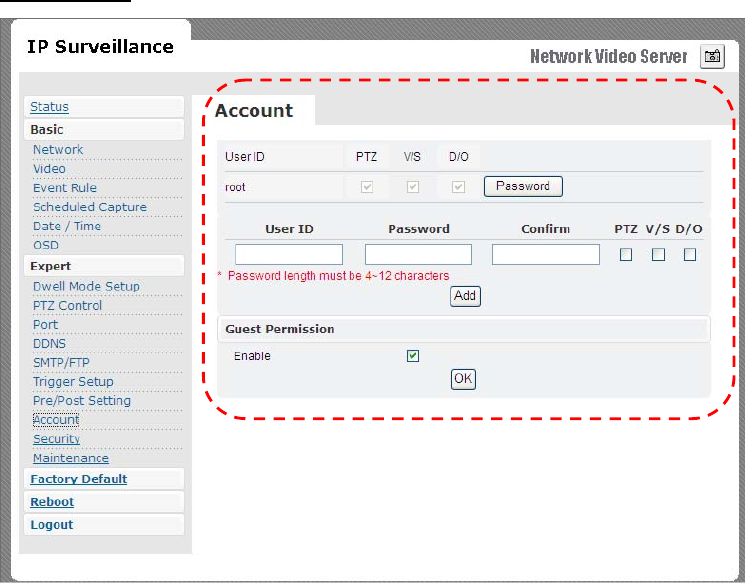
Task: Go to PTZ Control page
Action: [67, 306]
